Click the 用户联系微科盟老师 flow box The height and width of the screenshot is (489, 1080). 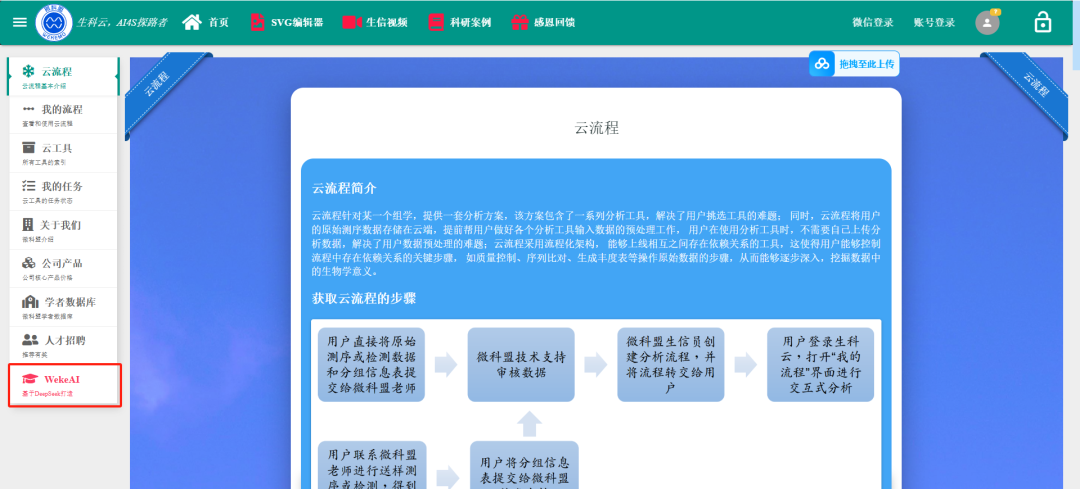(x=372, y=465)
